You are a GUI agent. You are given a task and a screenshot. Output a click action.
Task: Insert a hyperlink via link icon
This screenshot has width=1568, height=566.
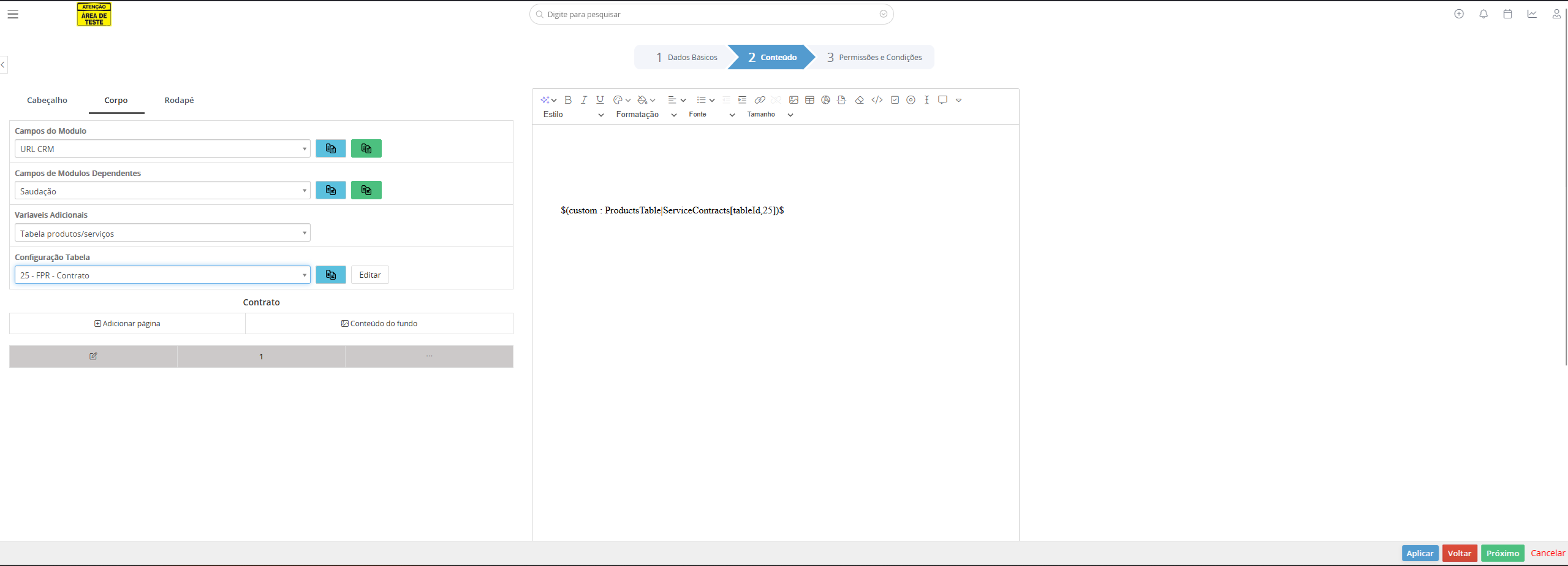(760, 100)
